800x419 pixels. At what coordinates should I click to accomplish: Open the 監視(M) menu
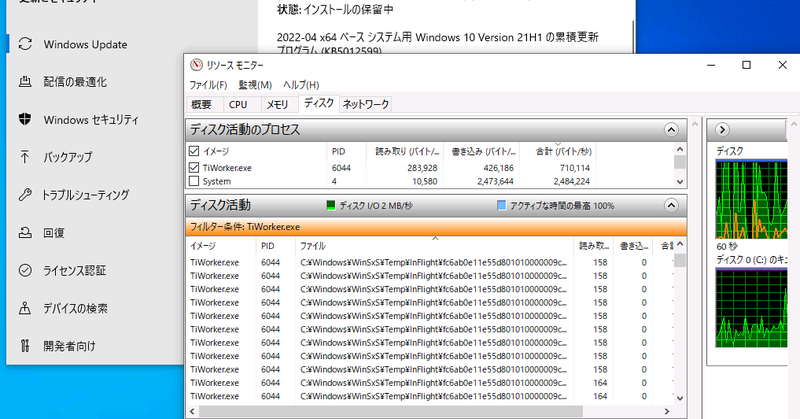[x=255, y=85]
